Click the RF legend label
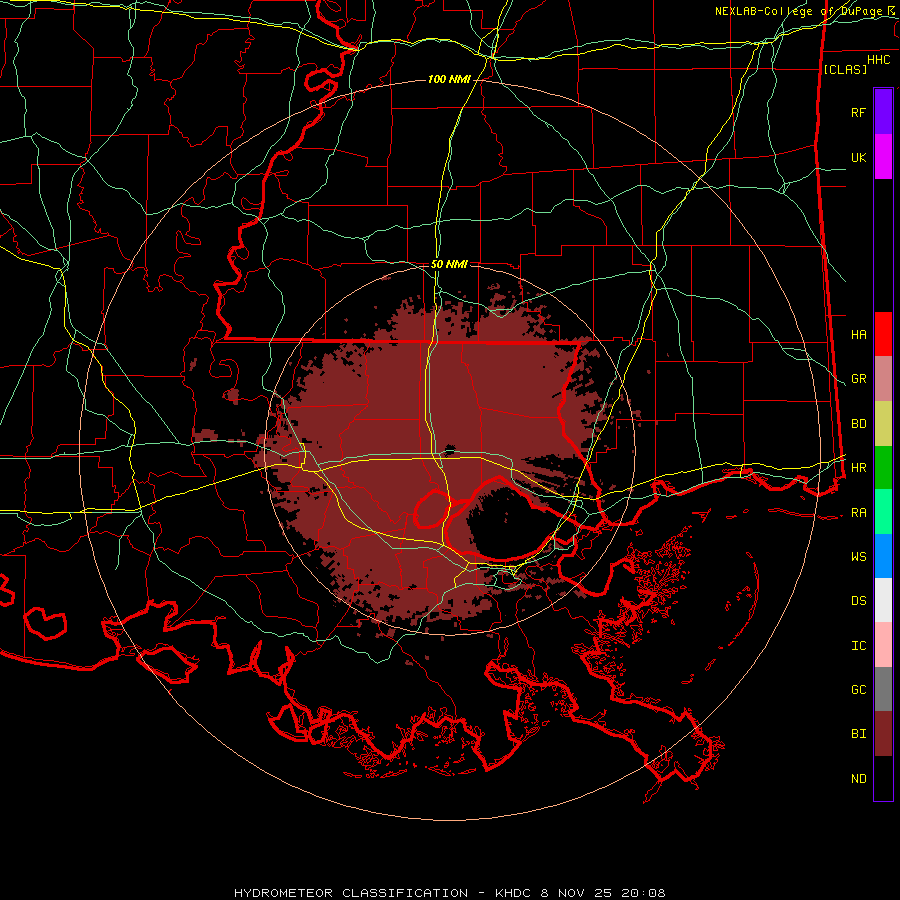 [x=859, y=112]
